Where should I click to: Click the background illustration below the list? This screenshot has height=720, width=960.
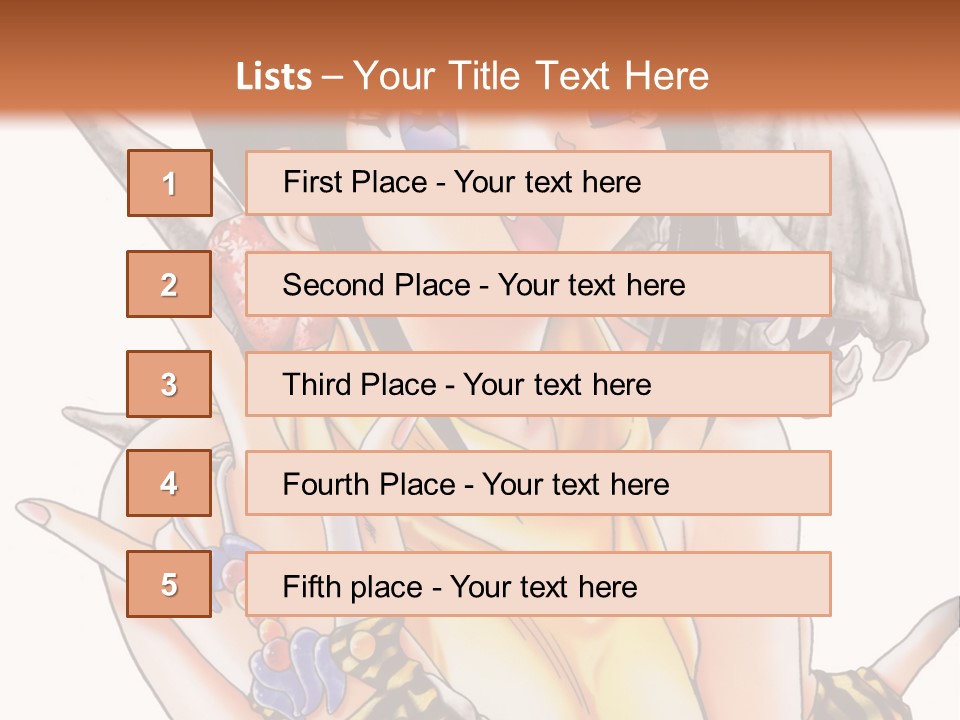pos(560,670)
